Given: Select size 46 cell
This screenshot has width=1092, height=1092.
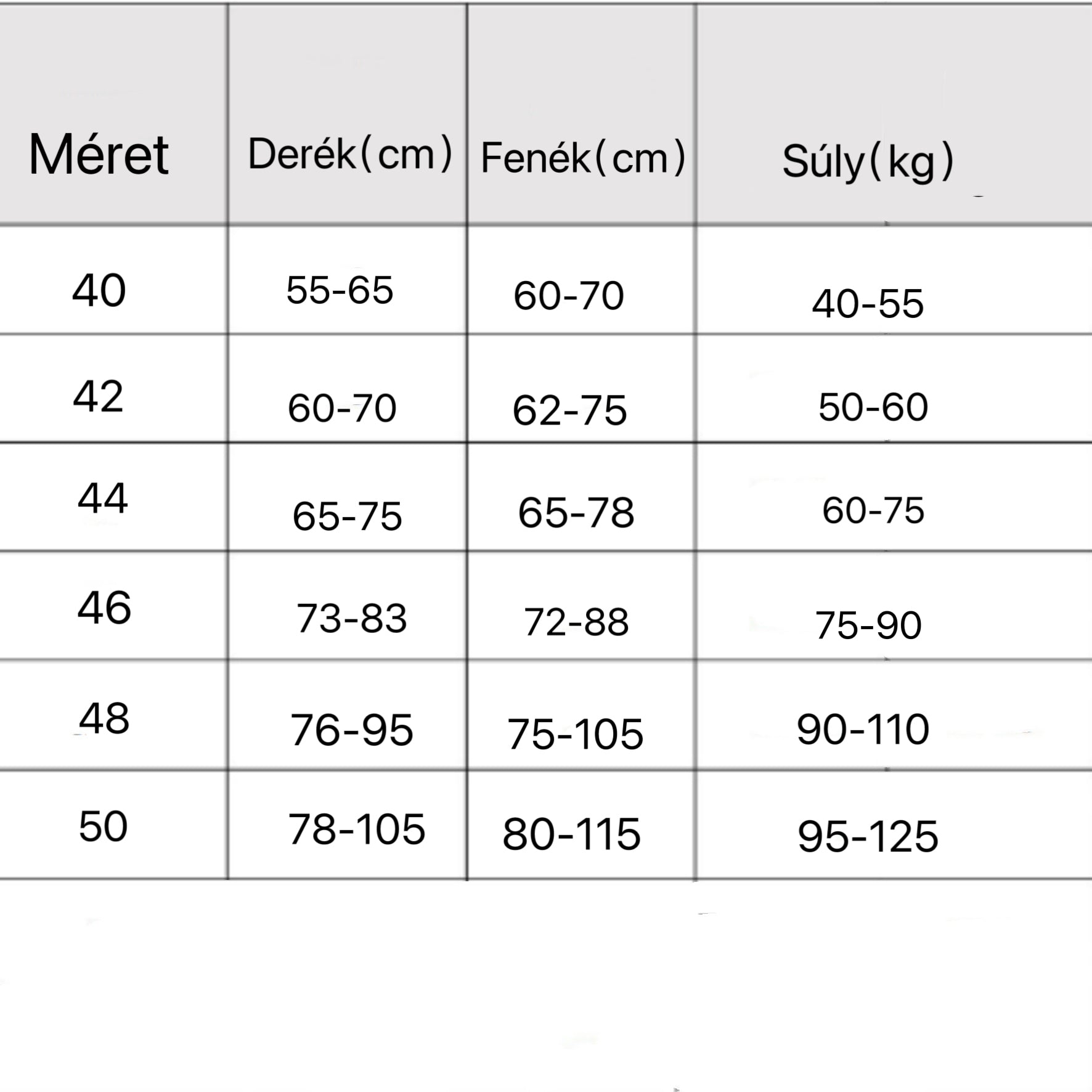Looking at the screenshot, I should coord(104,608).
